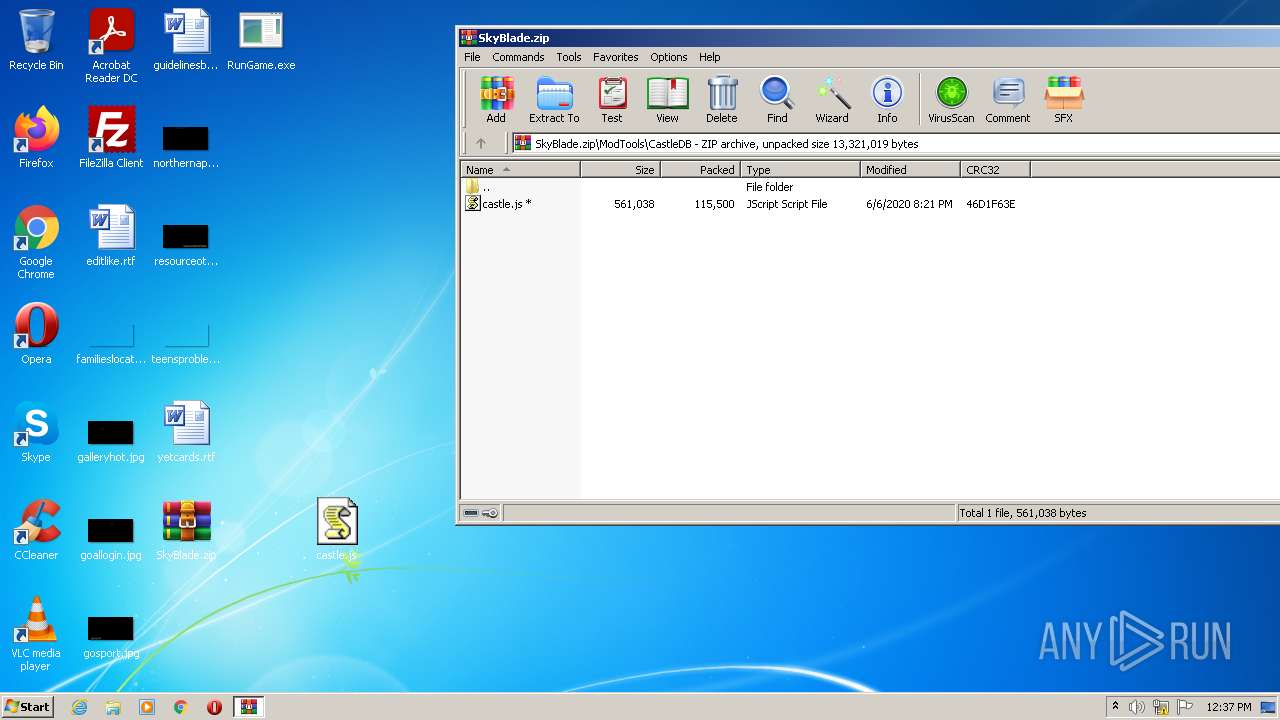Open Windows Explorer from taskbar
Screen dimensions: 1280x720
(113, 707)
